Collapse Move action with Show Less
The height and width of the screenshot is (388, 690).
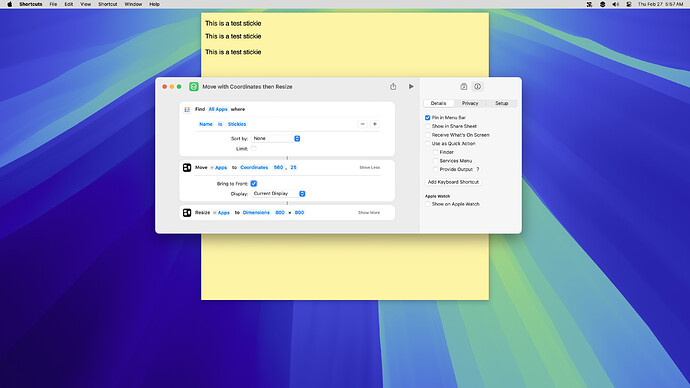[x=370, y=168]
